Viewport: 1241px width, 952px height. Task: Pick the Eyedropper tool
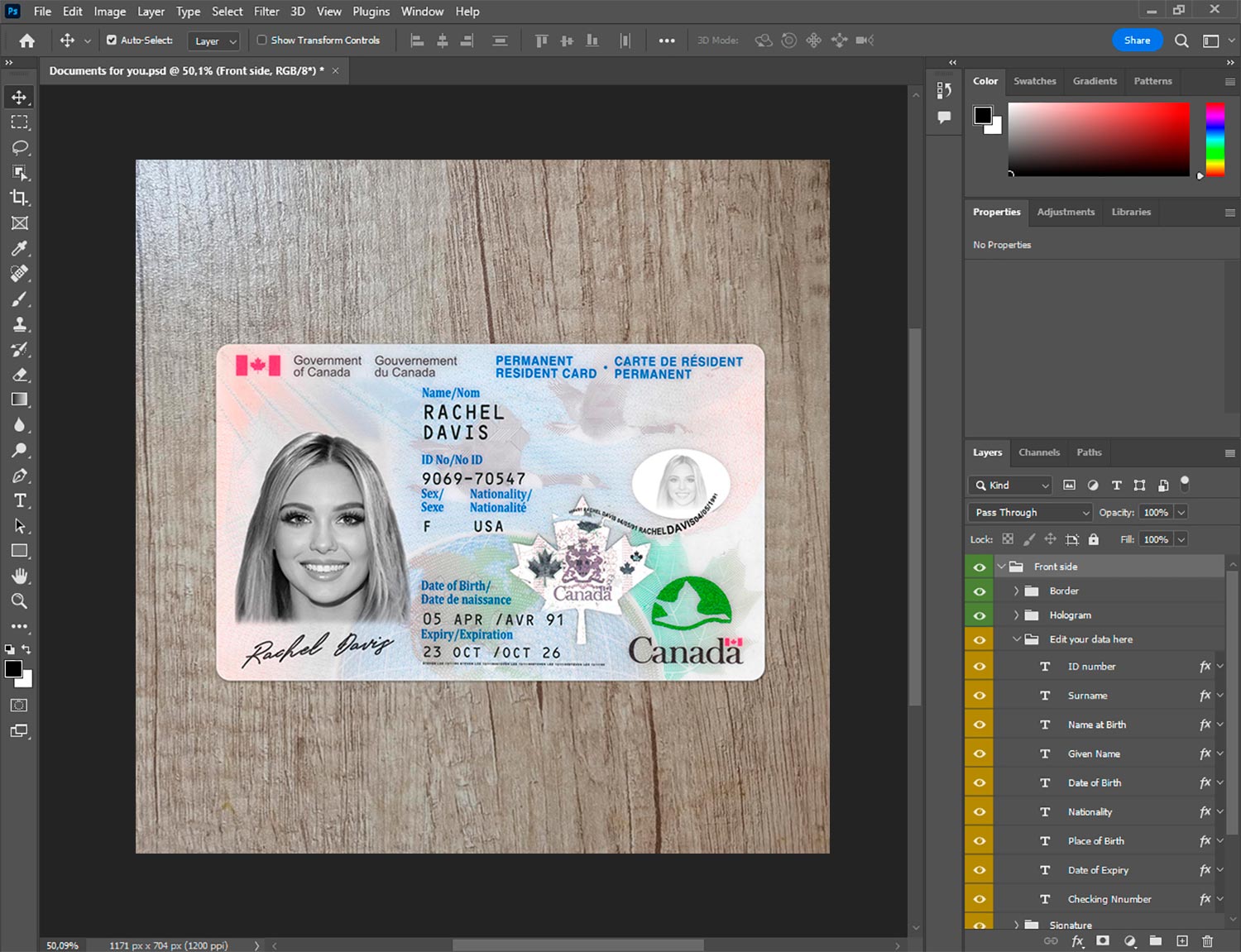[x=19, y=248]
